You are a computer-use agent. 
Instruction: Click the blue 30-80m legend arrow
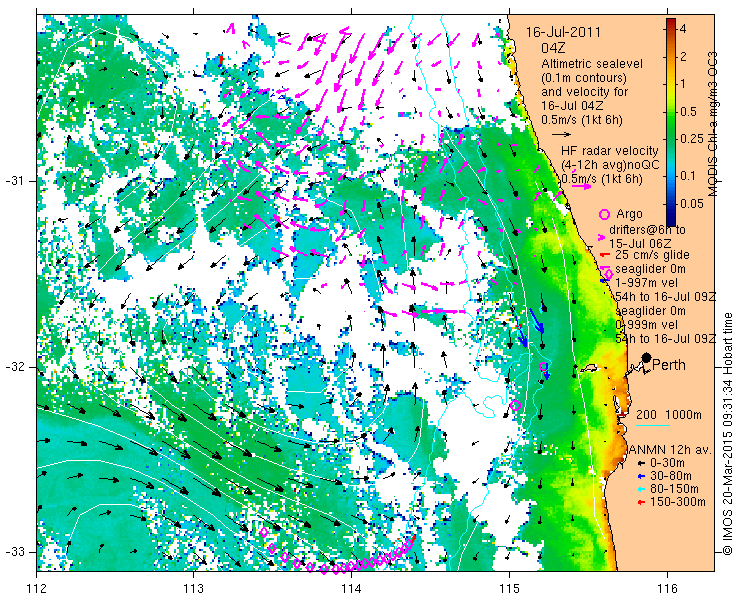[641, 476]
